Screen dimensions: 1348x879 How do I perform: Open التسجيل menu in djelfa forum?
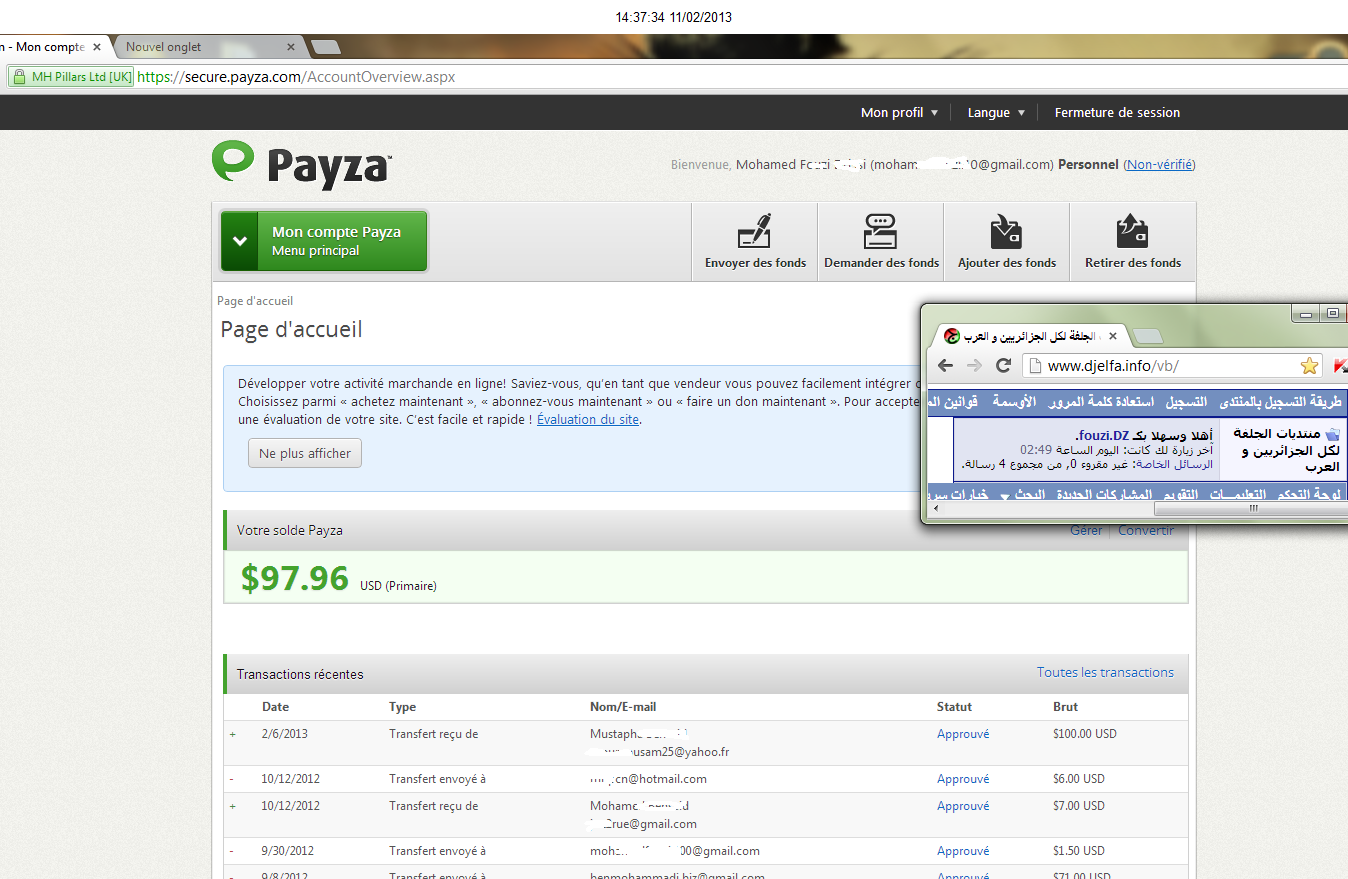click(x=1186, y=402)
